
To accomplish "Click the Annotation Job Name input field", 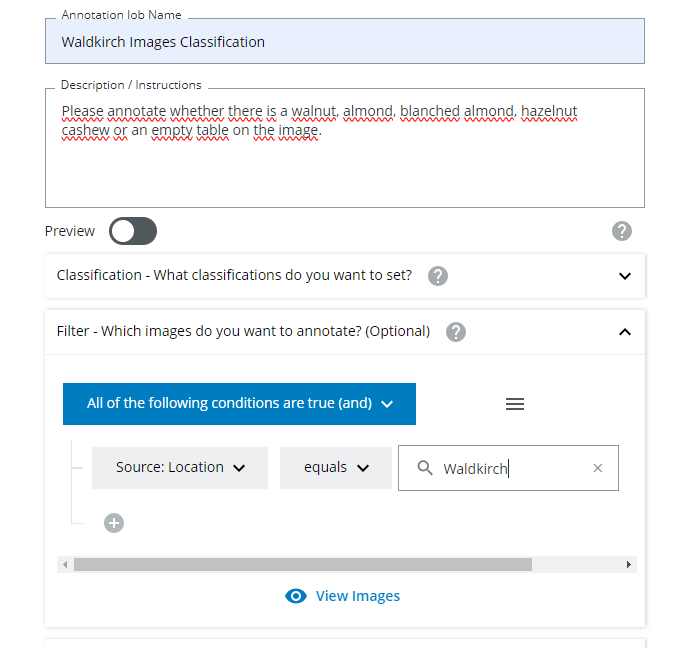I will pyautogui.click(x=344, y=42).
